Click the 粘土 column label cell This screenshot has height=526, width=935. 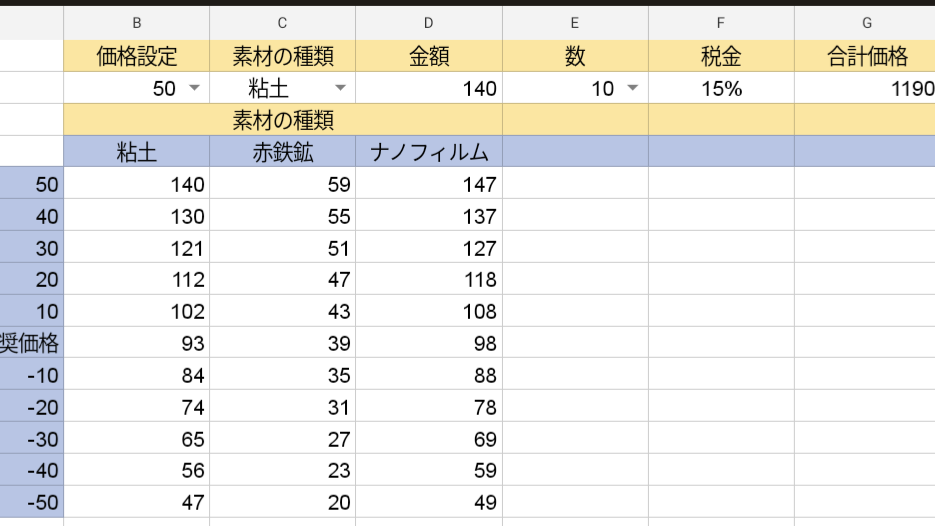click(x=136, y=153)
